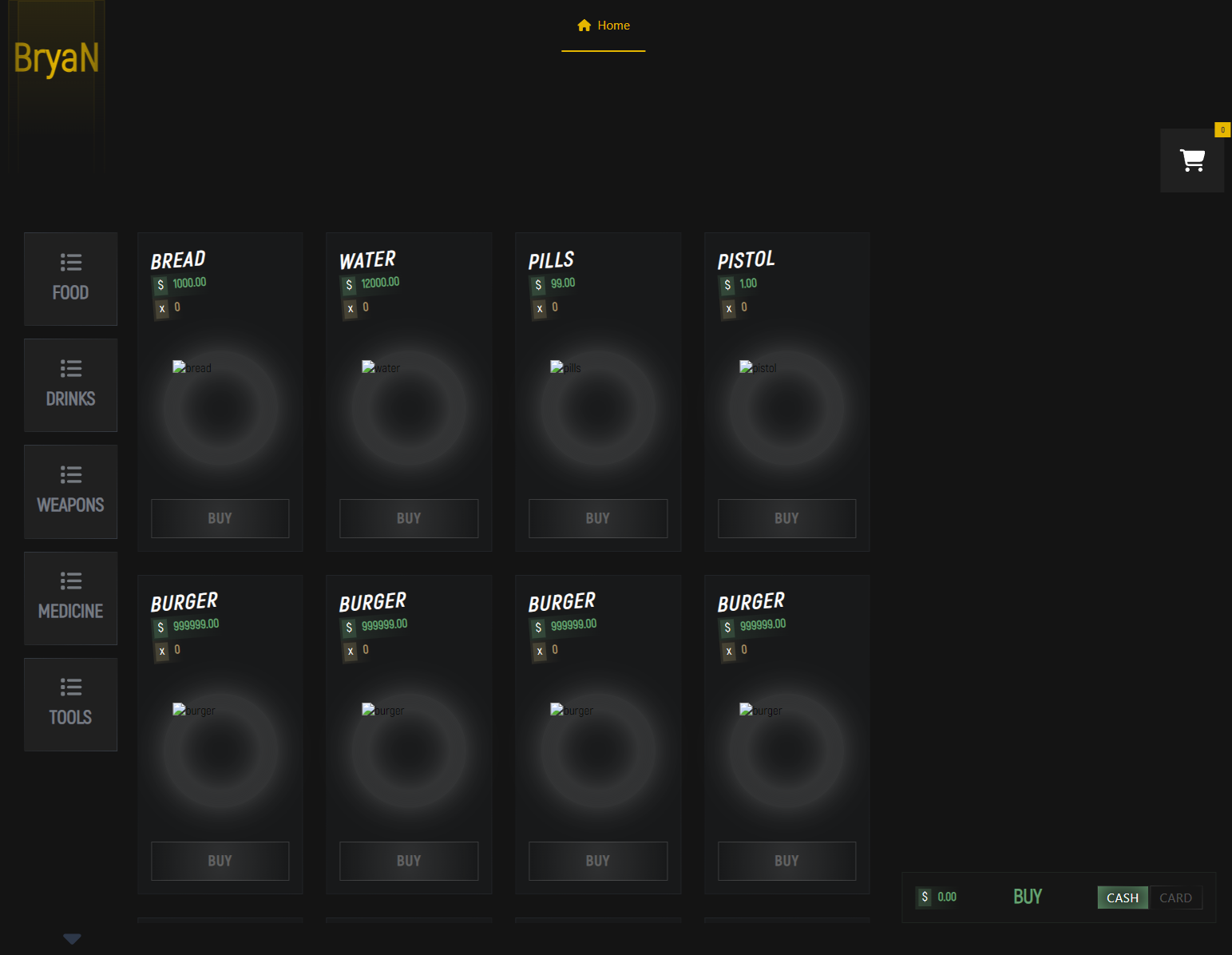This screenshot has height=955, width=1232.
Task: Open the Weapons category list icon
Action: click(70, 475)
